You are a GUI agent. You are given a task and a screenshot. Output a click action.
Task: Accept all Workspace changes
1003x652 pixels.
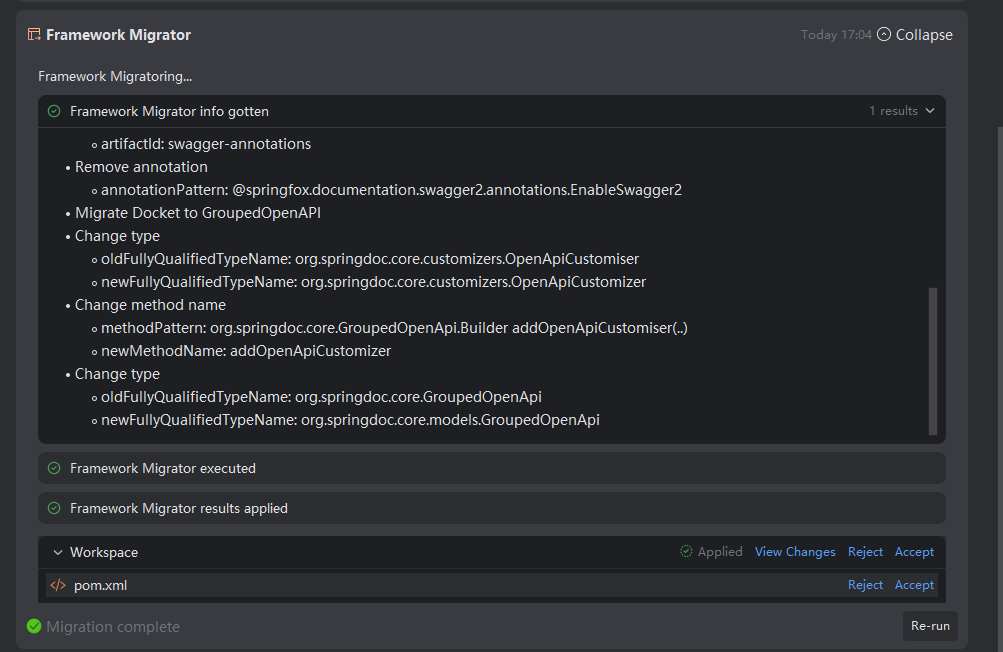pos(914,552)
